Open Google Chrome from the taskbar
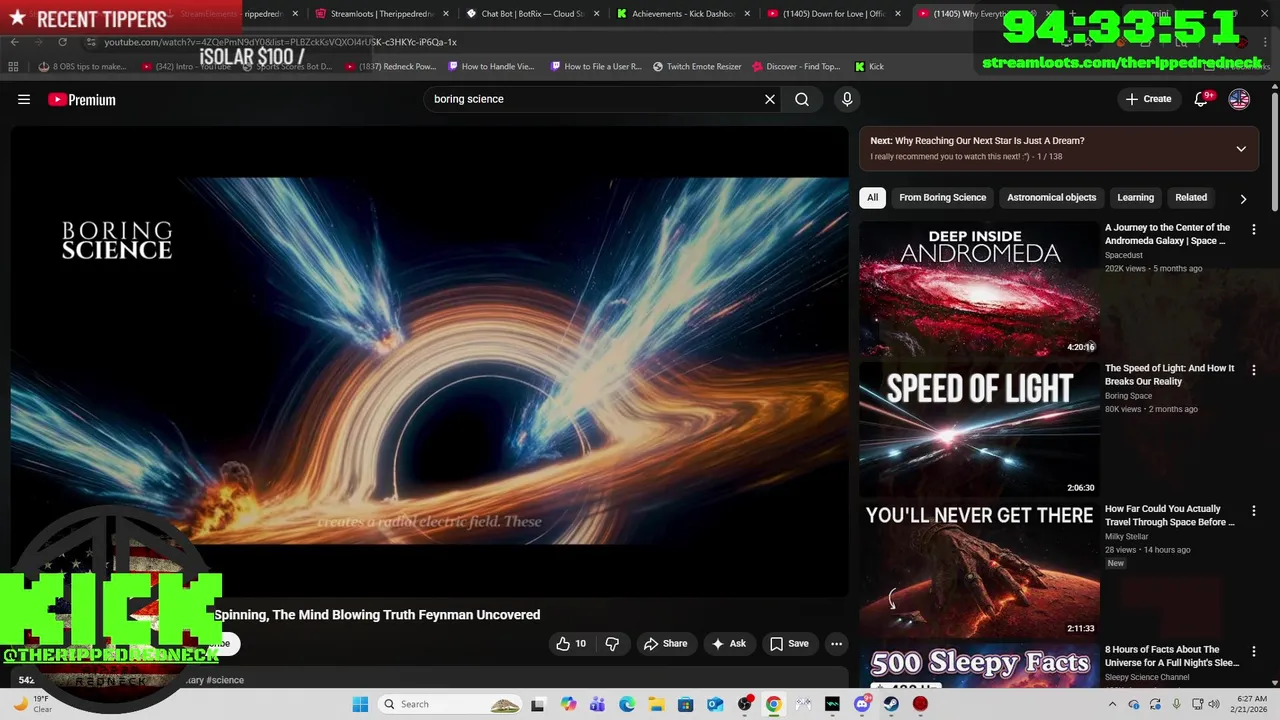The width and height of the screenshot is (1280, 720). click(773, 704)
